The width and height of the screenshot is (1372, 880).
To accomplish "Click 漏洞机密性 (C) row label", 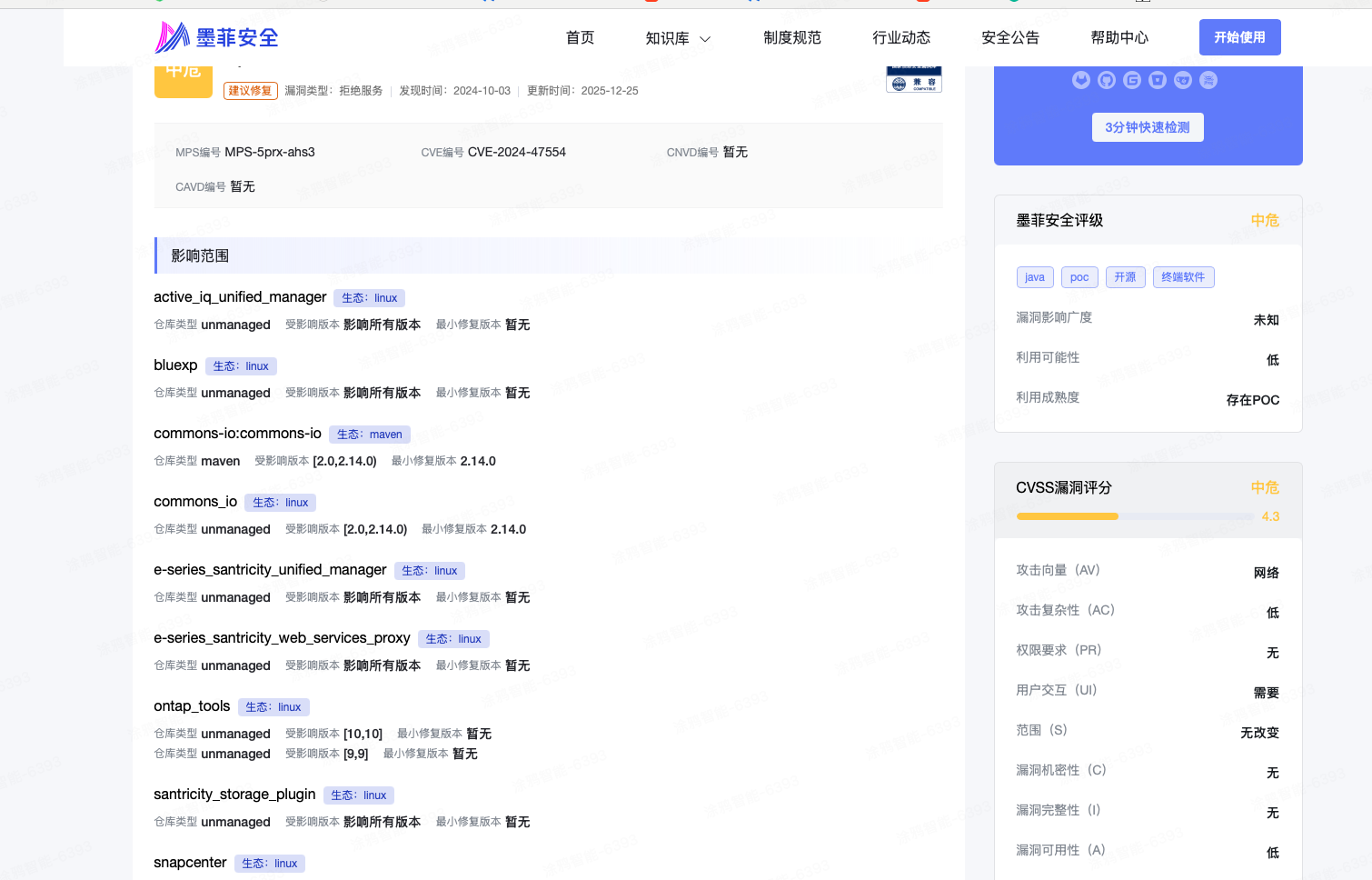I will pyautogui.click(x=1061, y=770).
